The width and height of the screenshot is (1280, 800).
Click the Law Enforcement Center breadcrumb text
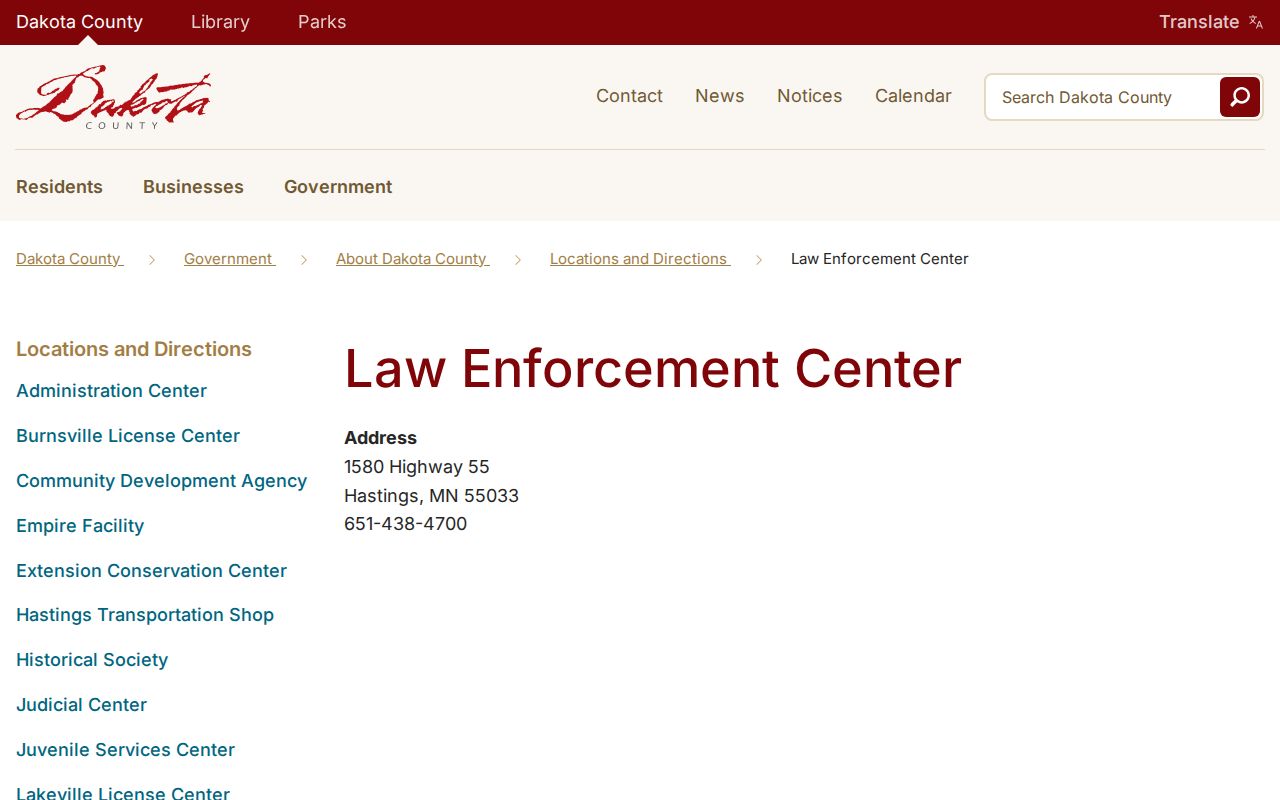(880, 259)
